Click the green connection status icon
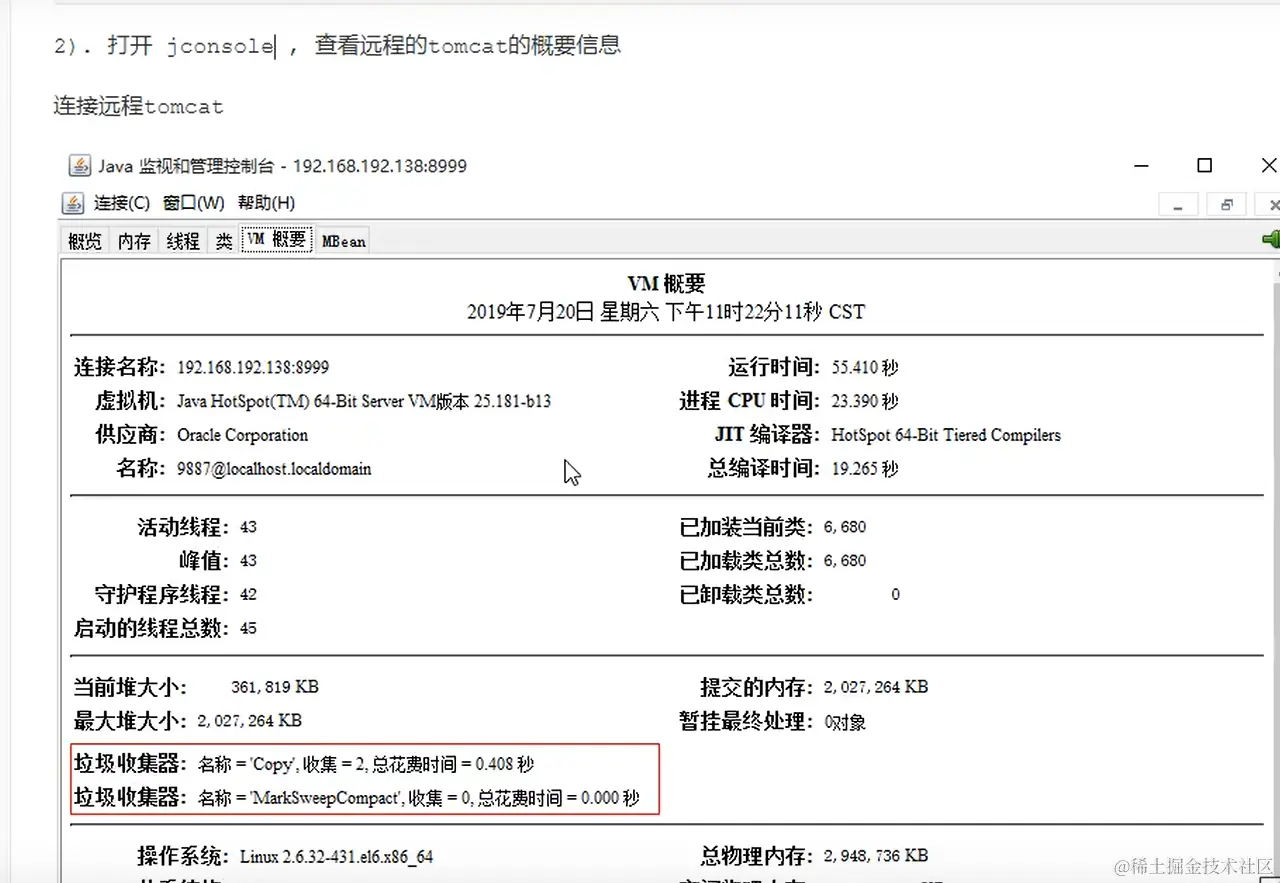The image size is (1280, 883). point(1271,239)
